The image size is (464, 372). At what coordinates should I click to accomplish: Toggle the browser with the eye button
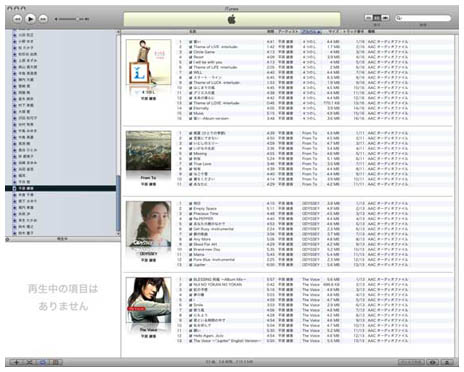tap(433, 362)
